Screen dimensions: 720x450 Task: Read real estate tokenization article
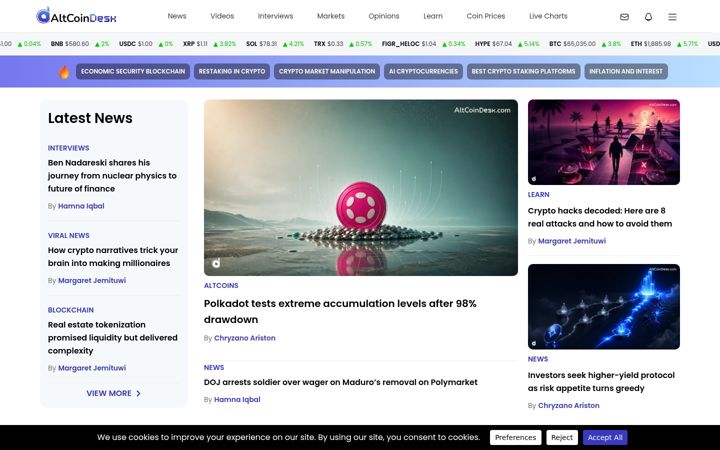click(112, 338)
